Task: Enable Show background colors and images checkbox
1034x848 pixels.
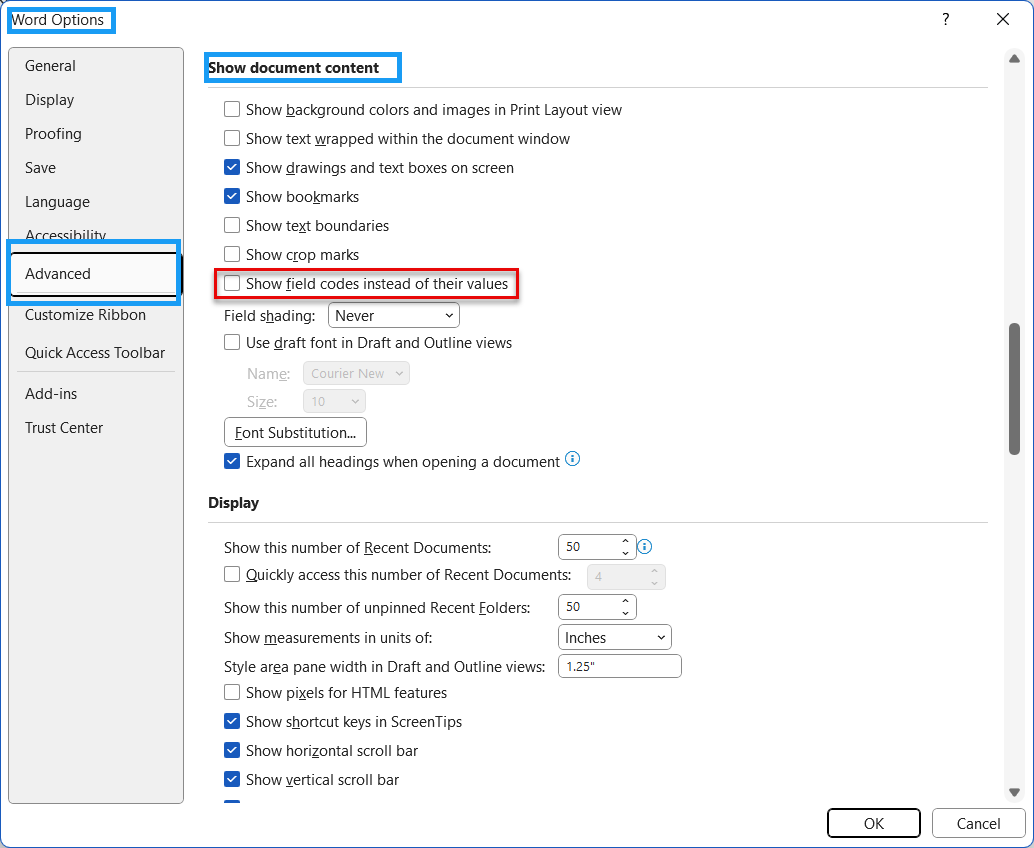Action: pyautogui.click(x=232, y=109)
